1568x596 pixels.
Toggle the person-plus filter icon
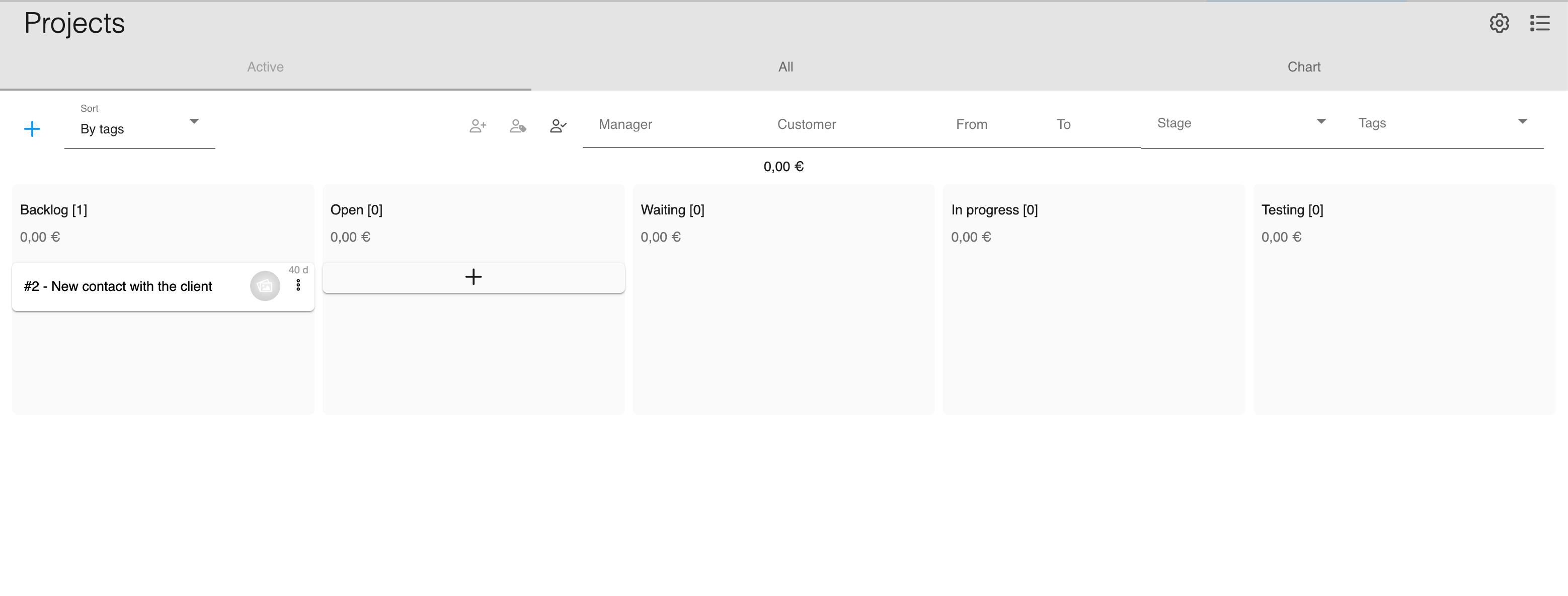478,125
